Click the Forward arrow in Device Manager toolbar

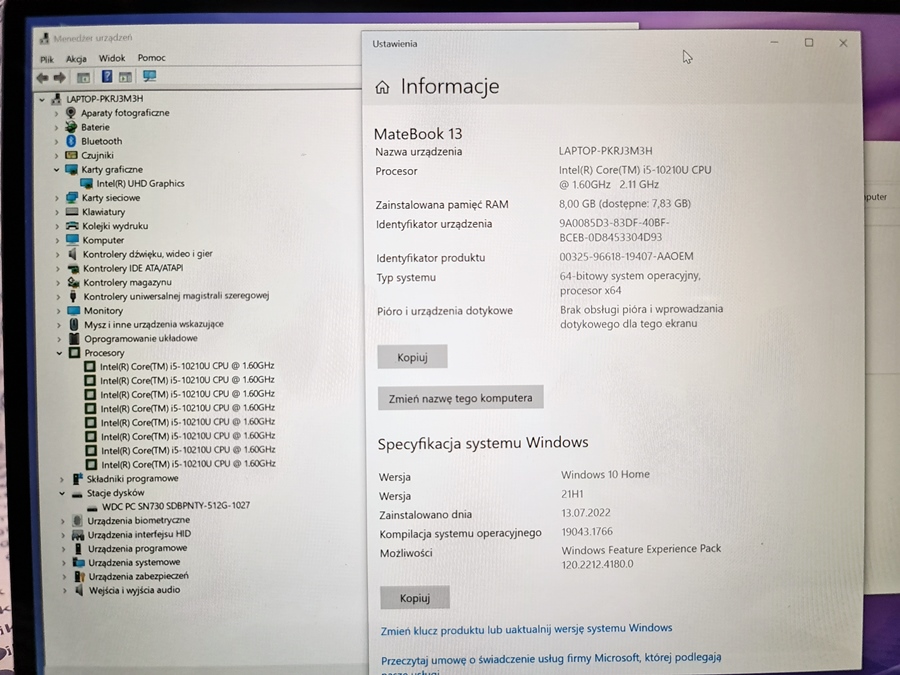click(x=60, y=77)
